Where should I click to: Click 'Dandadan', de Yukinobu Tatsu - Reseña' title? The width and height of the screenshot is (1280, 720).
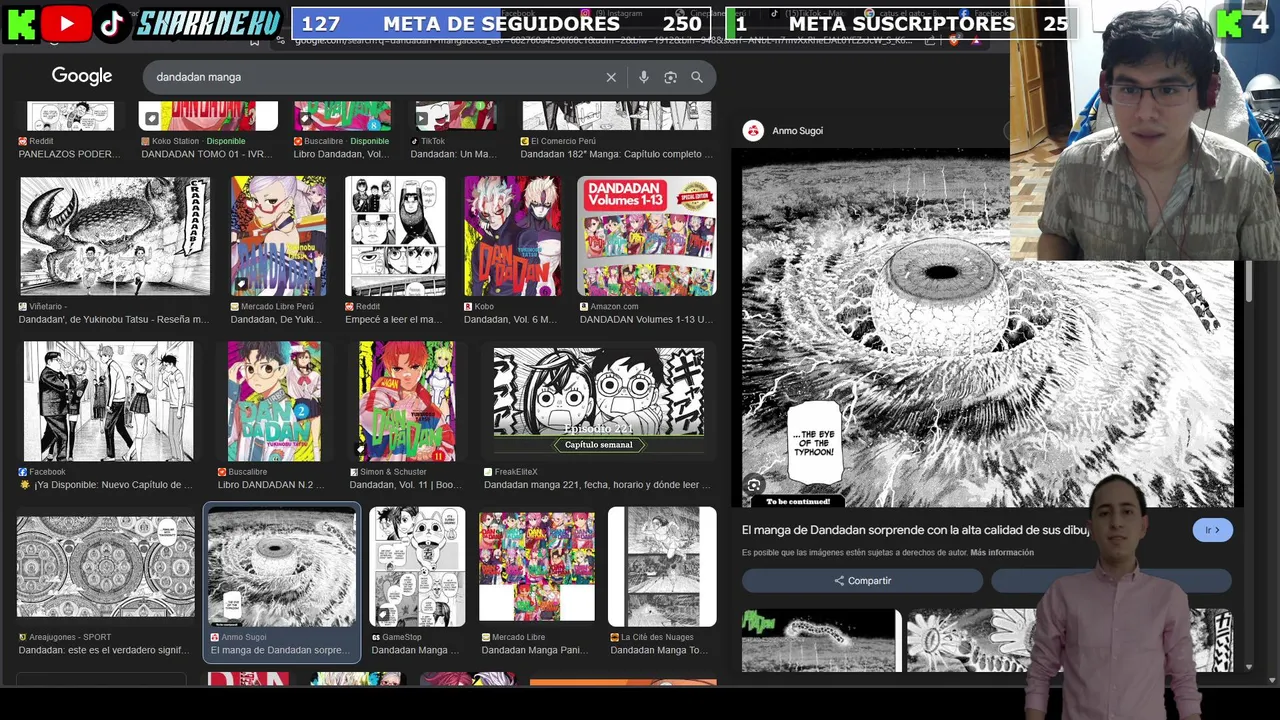[x=114, y=319]
